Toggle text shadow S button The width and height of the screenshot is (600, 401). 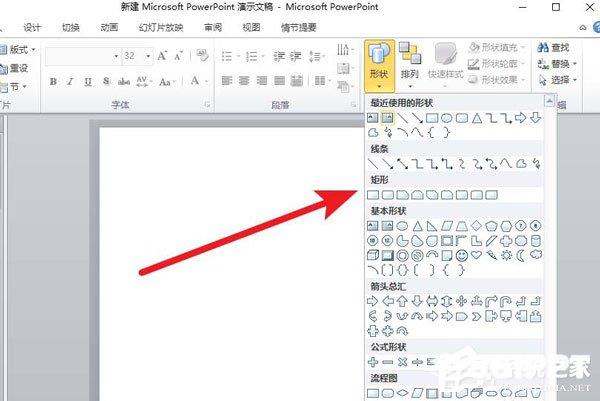point(106,81)
